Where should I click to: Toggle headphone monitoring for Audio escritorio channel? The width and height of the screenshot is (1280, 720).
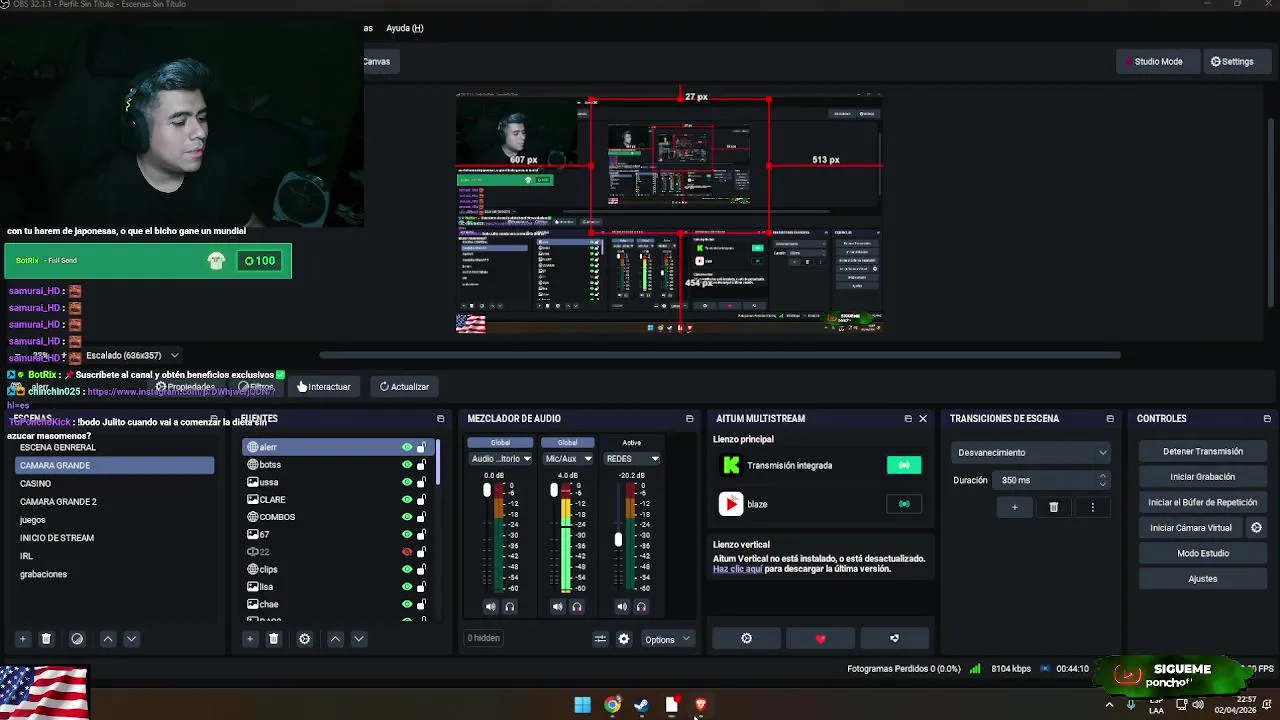point(509,606)
